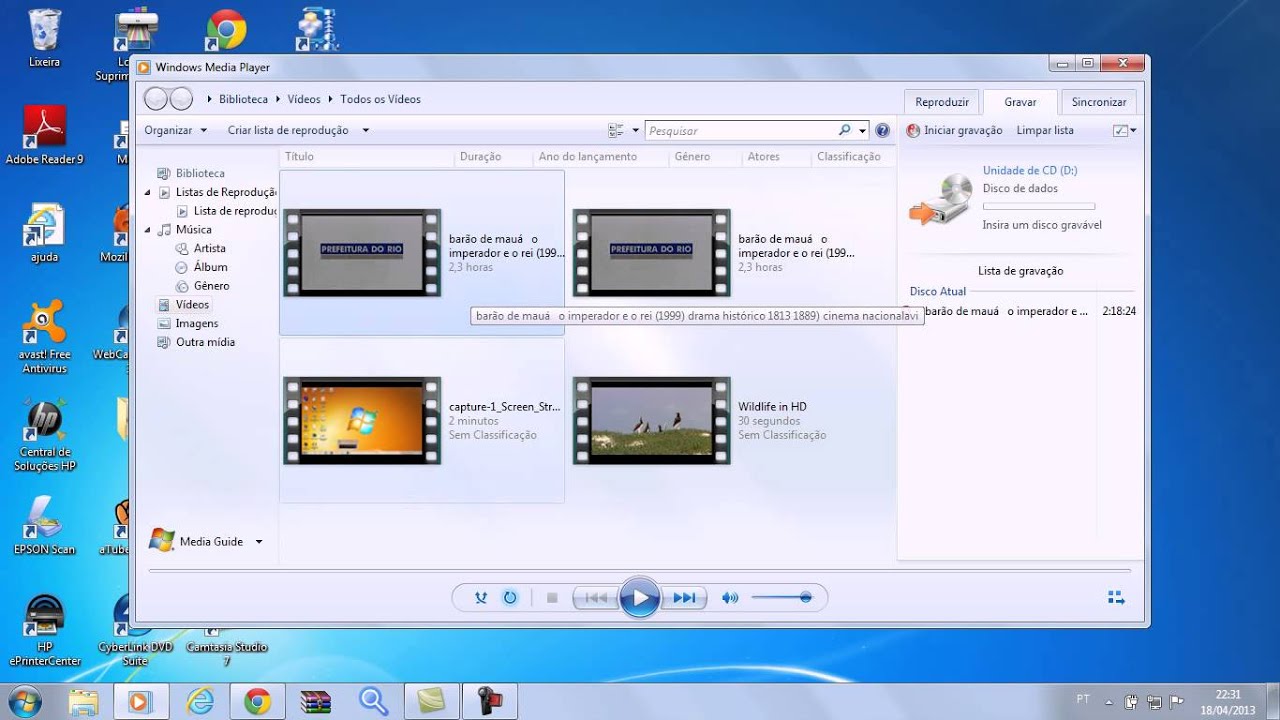
Task: Turn shuffle on
Action: point(481,598)
